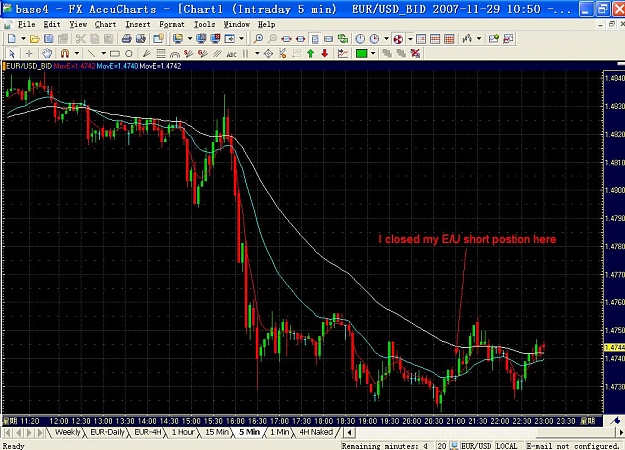Click the green up arrow marker tool
This screenshot has height=450, width=625.
pos(311,53)
